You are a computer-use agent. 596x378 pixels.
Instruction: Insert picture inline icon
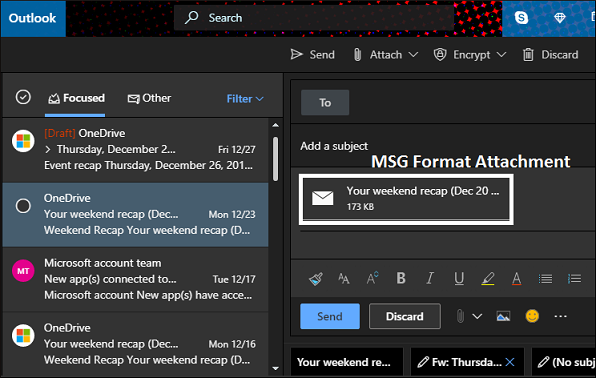click(x=503, y=316)
